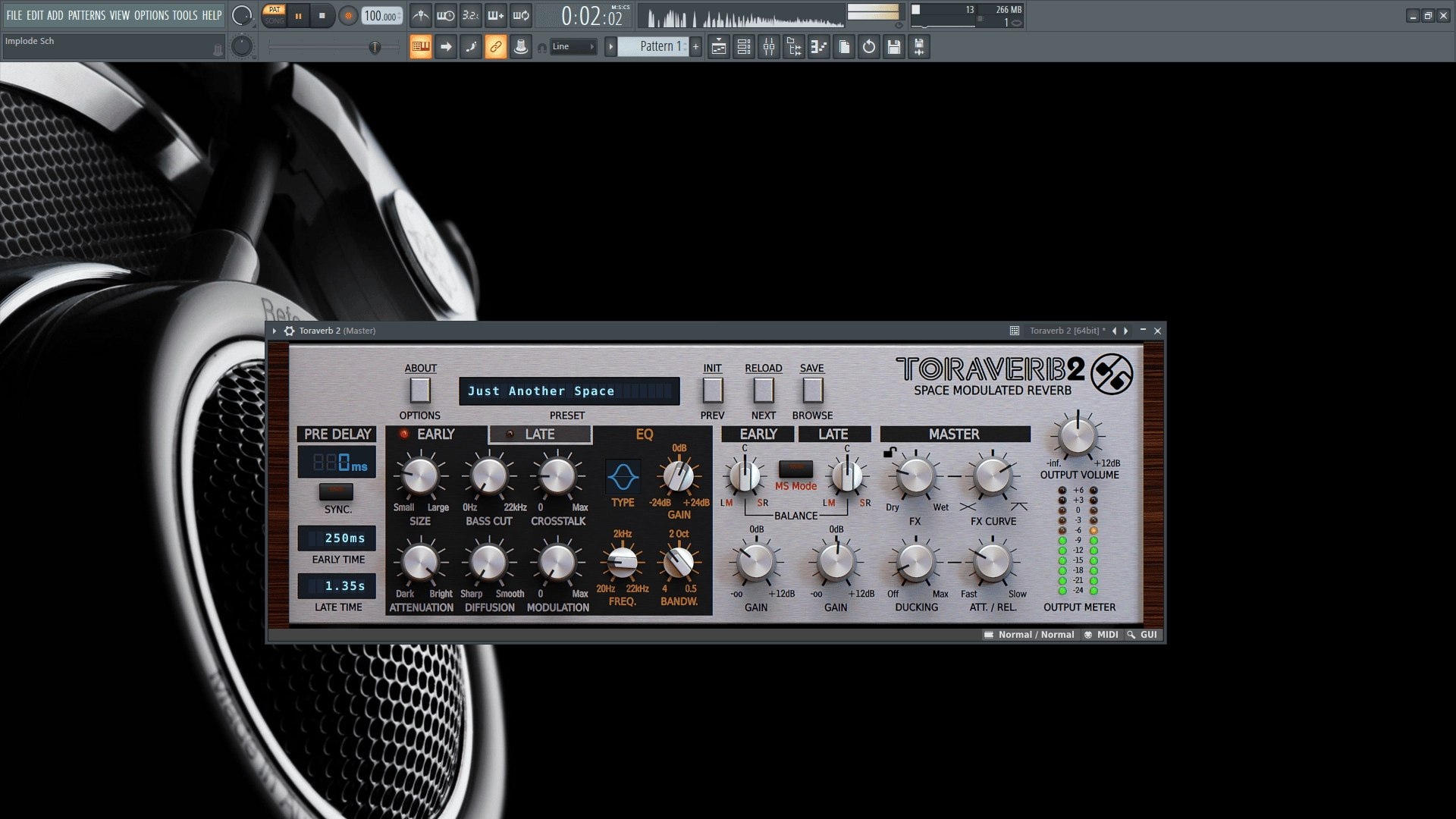Open the Pattern 1 selector
The image size is (1456, 819).
[x=653, y=47]
